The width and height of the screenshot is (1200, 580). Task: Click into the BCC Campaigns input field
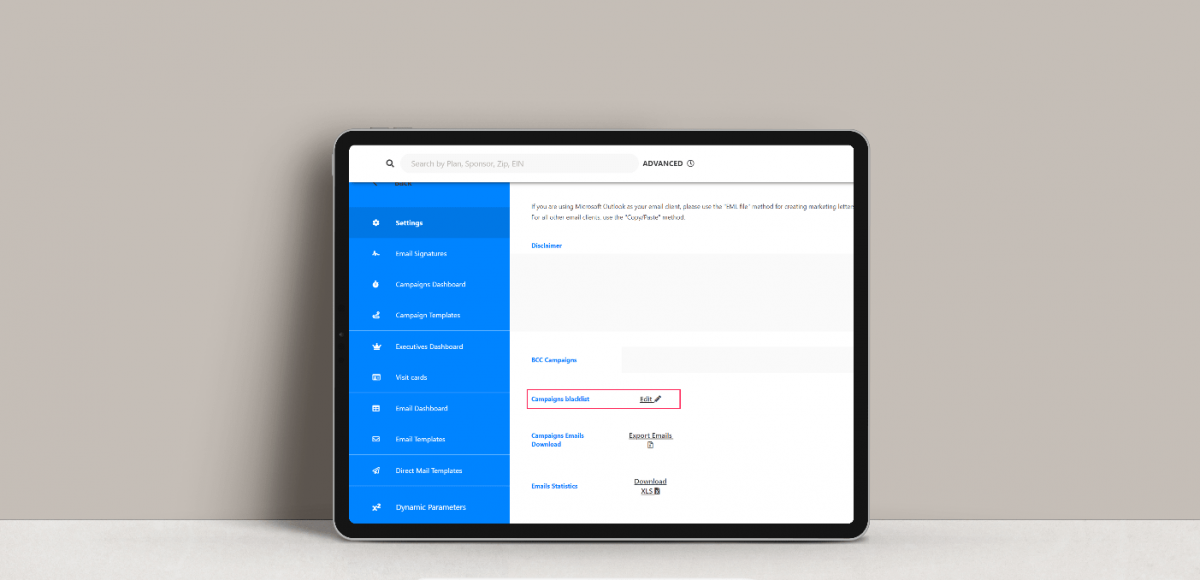pyautogui.click(x=736, y=360)
